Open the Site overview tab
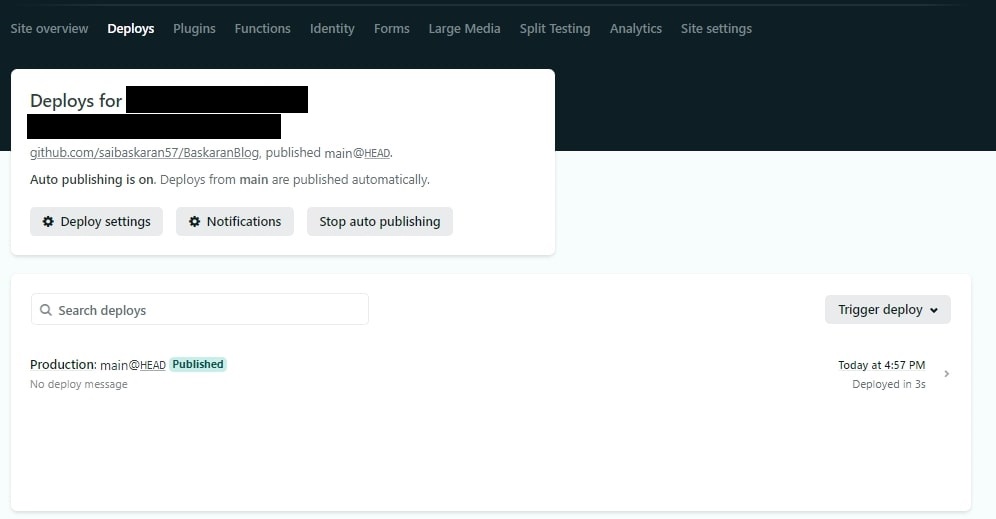The image size is (996, 519). (49, 29)
